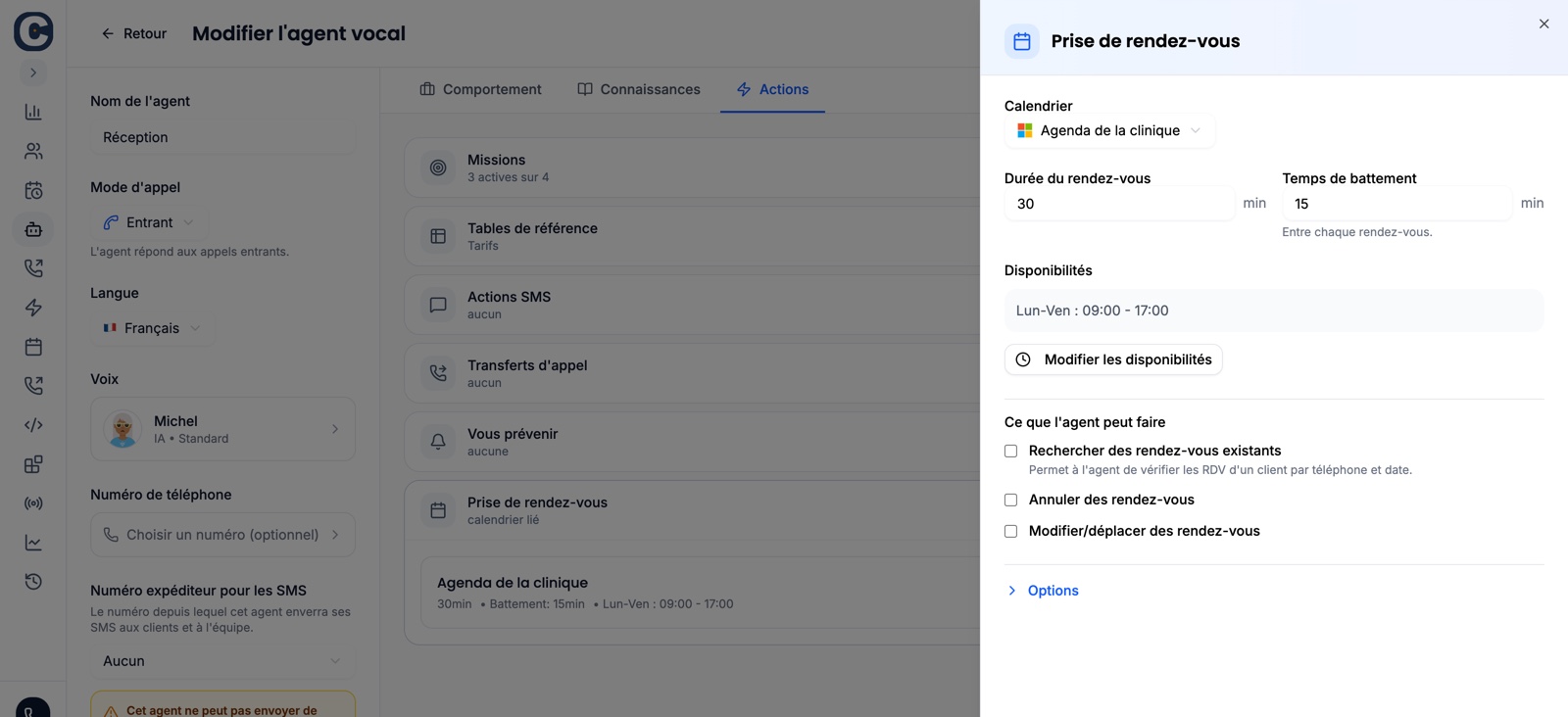
Task: Click the Durée du rendez-vous field
Action: (1119, 204)
